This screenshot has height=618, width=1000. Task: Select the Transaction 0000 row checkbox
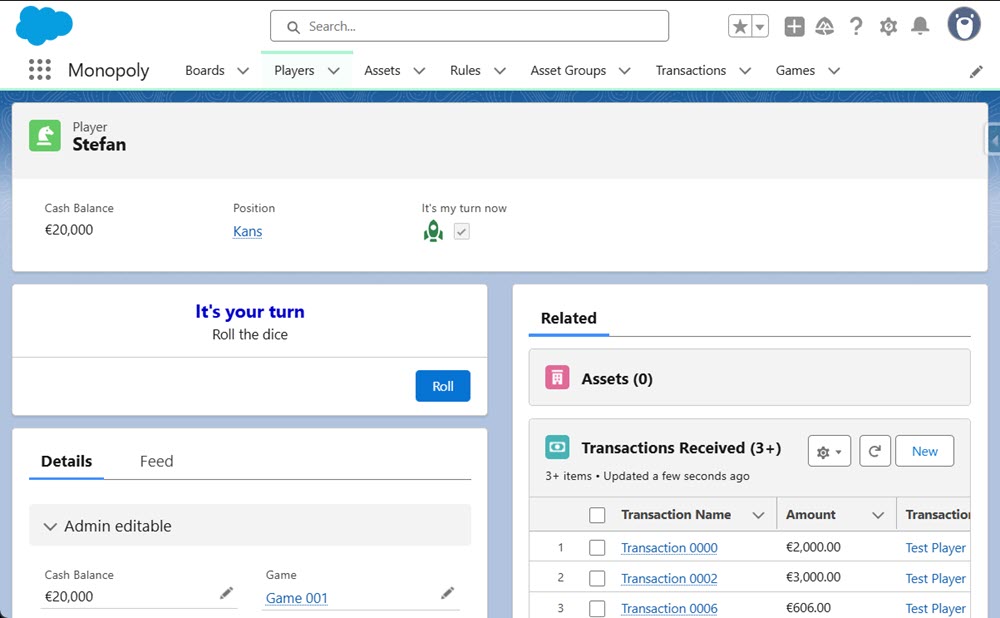pos(597,548)
